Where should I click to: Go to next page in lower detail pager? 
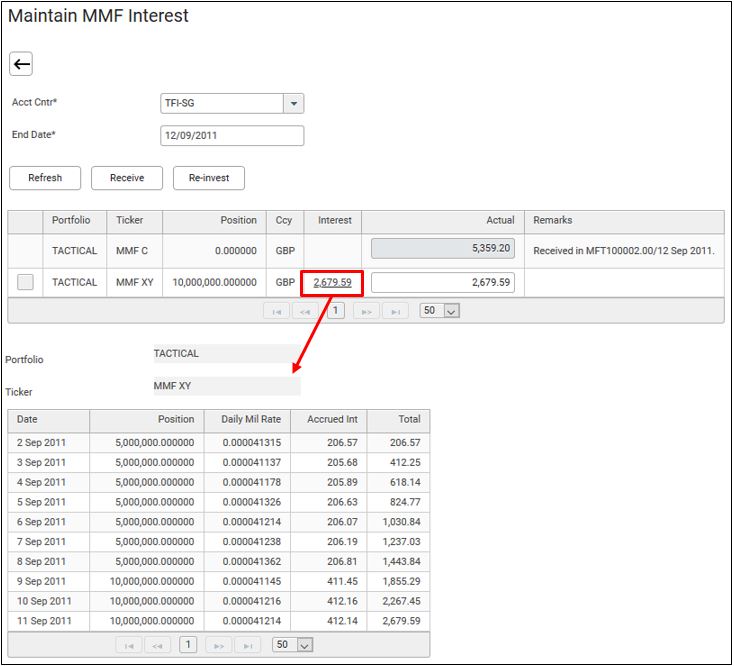(x=219, y=645)
